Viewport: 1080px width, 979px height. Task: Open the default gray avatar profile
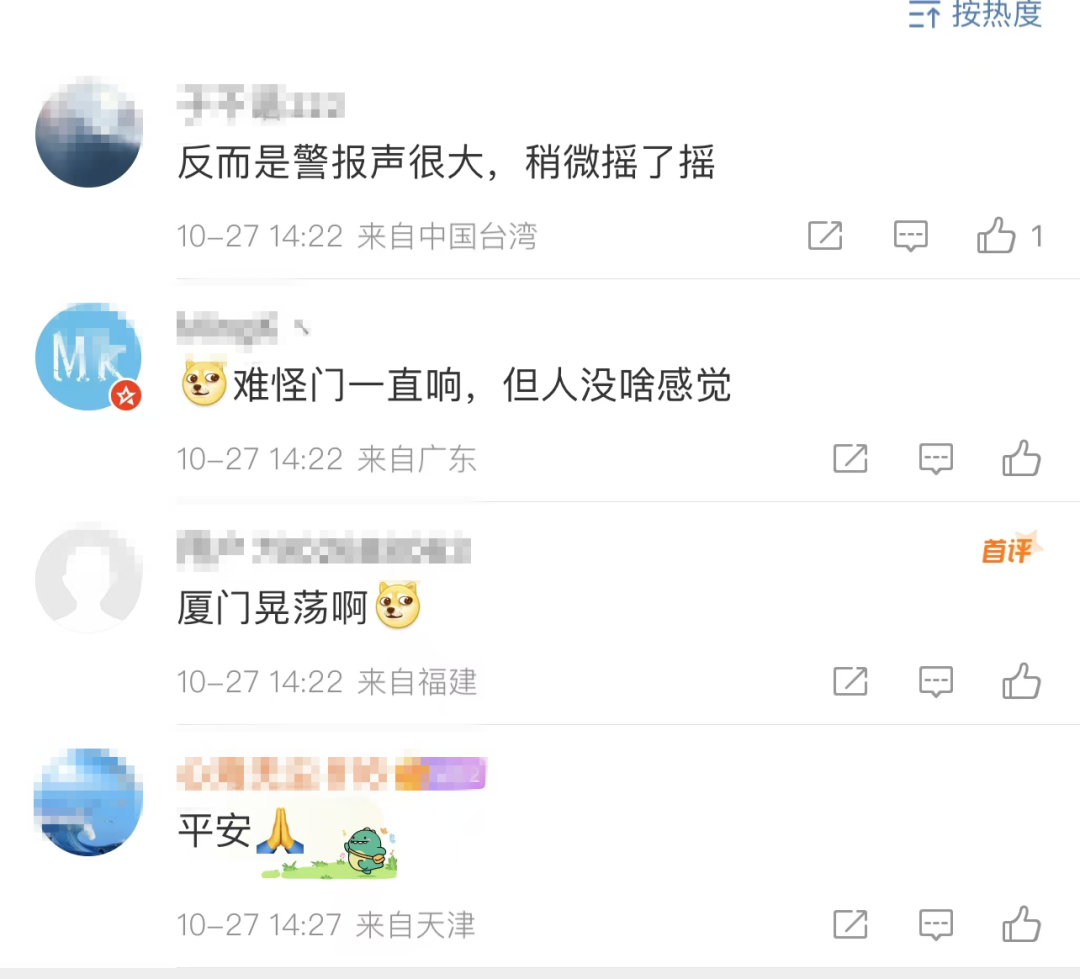(x=88, y=579)
